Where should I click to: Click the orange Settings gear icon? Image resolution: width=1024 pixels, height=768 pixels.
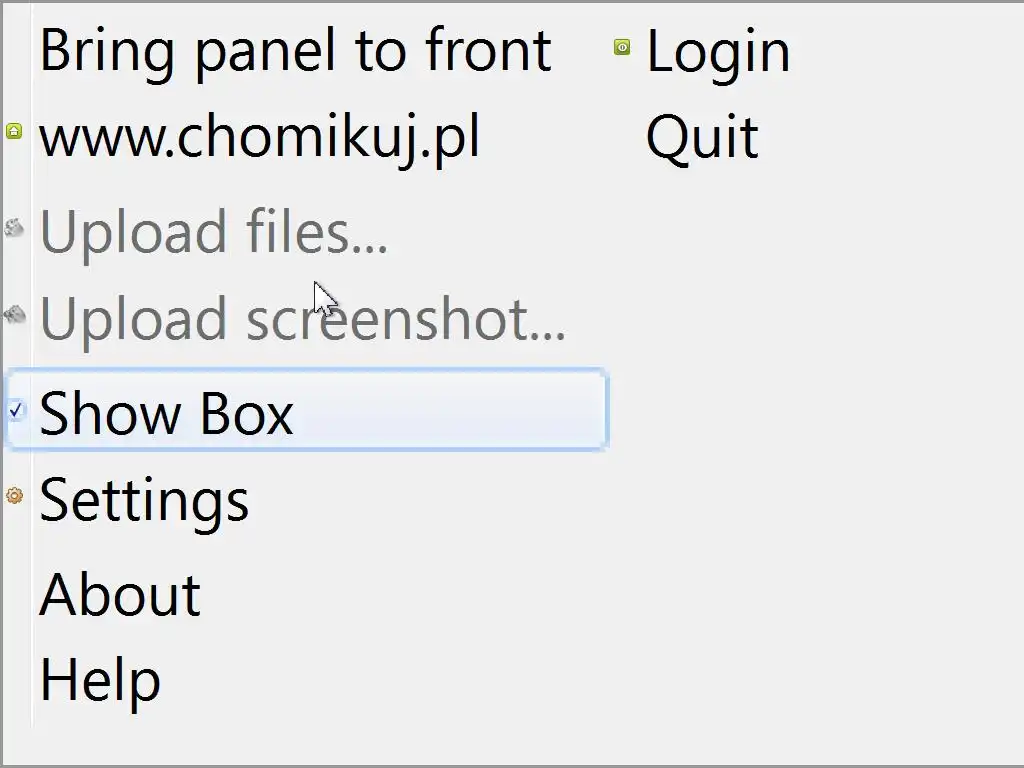(x=14, y=495)
